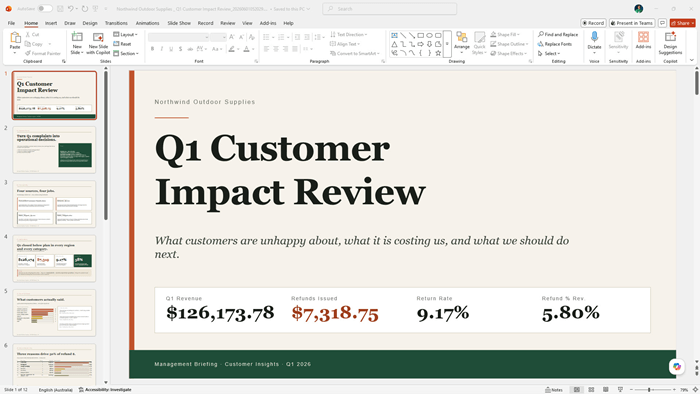Expand the shapes gallery More arrow

(x=447, y=44)
